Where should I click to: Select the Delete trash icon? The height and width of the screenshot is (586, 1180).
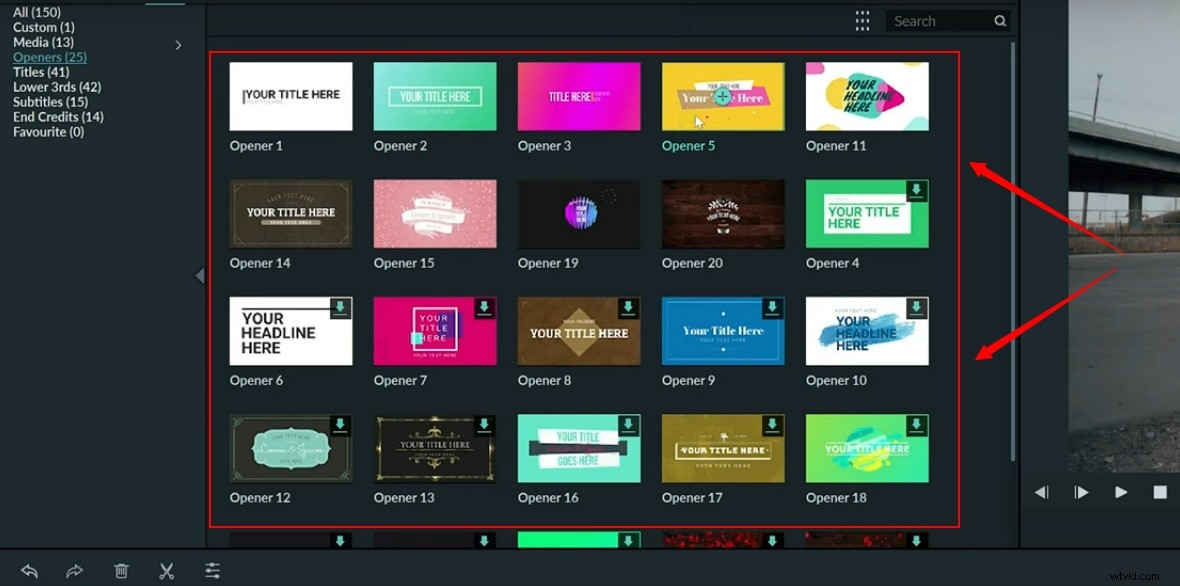[121, 570]
